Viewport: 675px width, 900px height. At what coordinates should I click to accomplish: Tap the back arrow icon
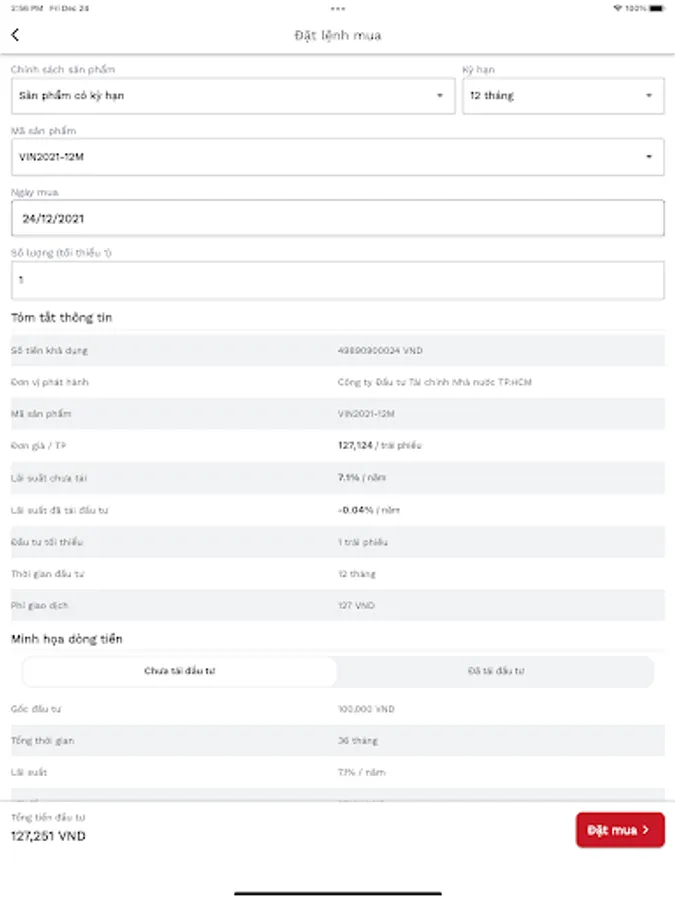point(15,35)
